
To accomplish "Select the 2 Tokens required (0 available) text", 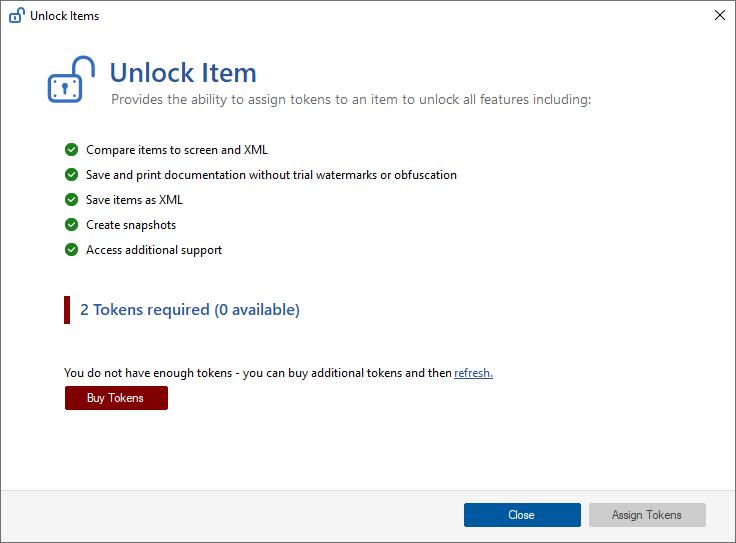I will tap(190, 310).
